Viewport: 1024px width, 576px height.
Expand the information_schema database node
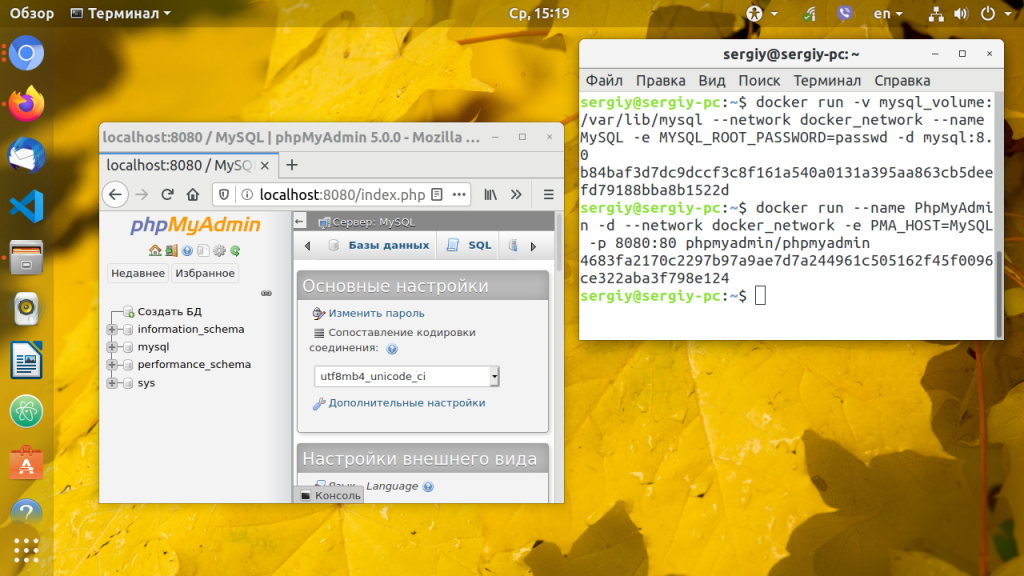click(x=112, y=329)
